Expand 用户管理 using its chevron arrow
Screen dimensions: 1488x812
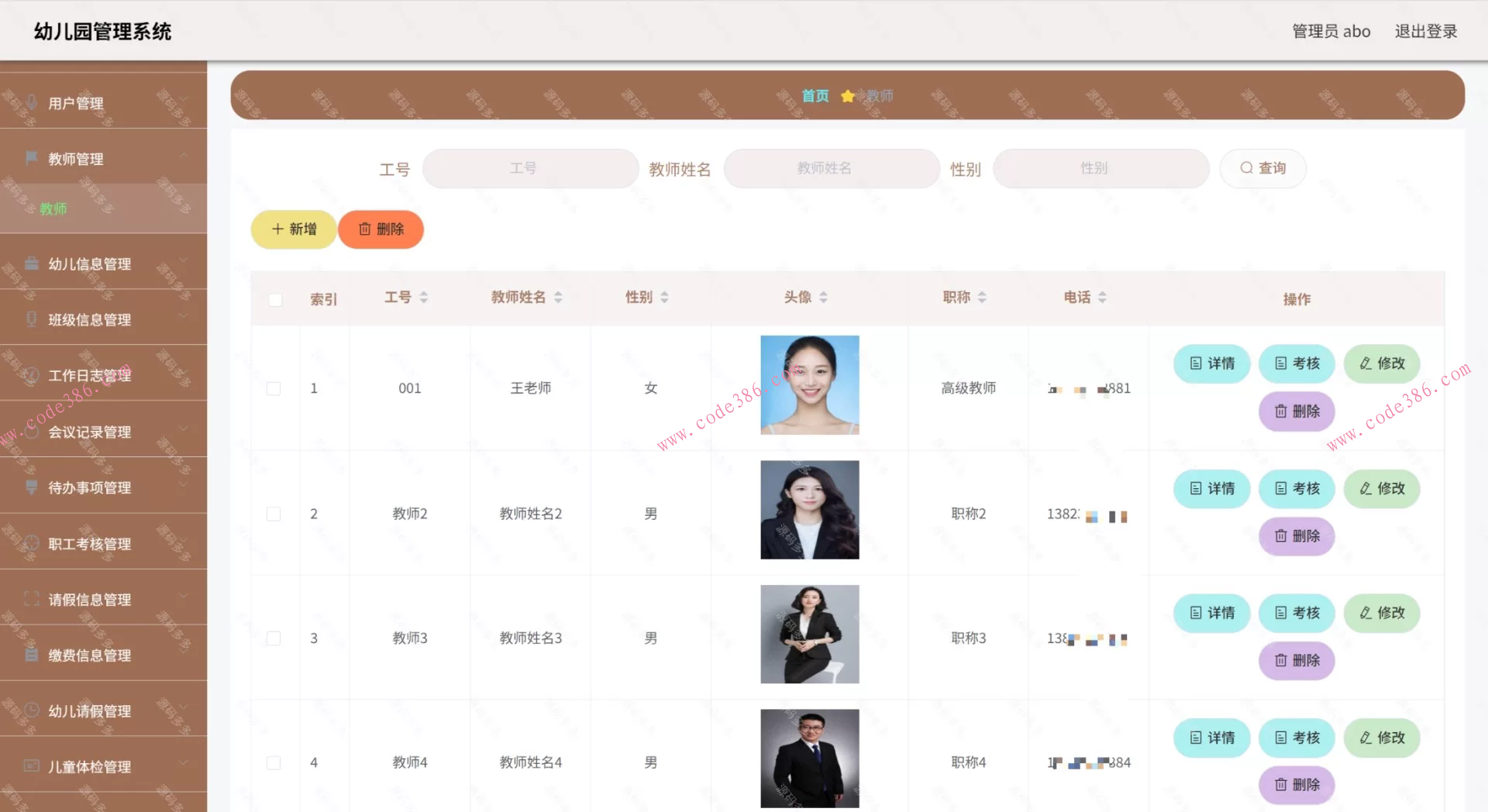(184, 99)
